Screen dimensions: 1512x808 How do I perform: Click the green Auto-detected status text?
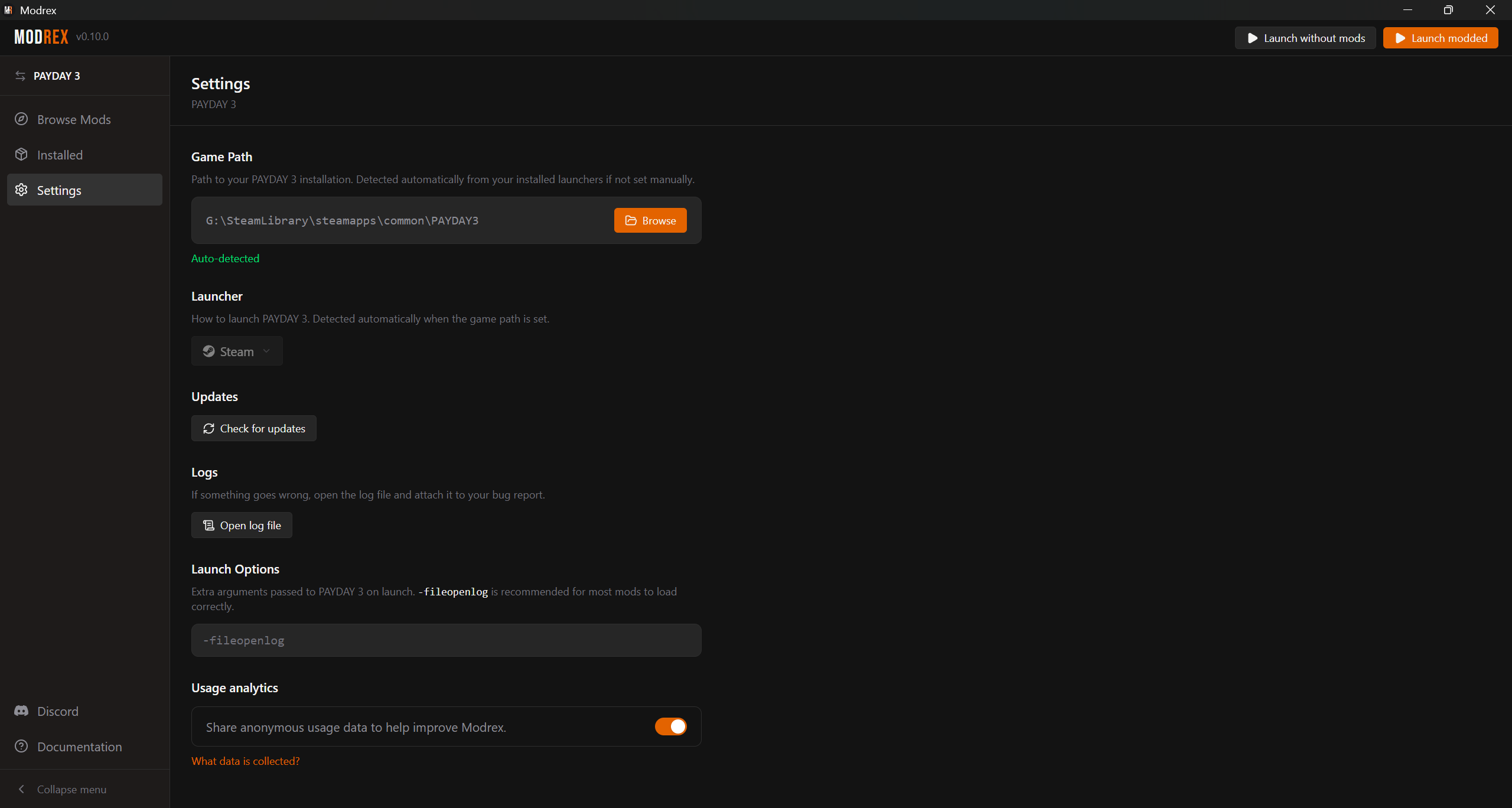(225, 259)
